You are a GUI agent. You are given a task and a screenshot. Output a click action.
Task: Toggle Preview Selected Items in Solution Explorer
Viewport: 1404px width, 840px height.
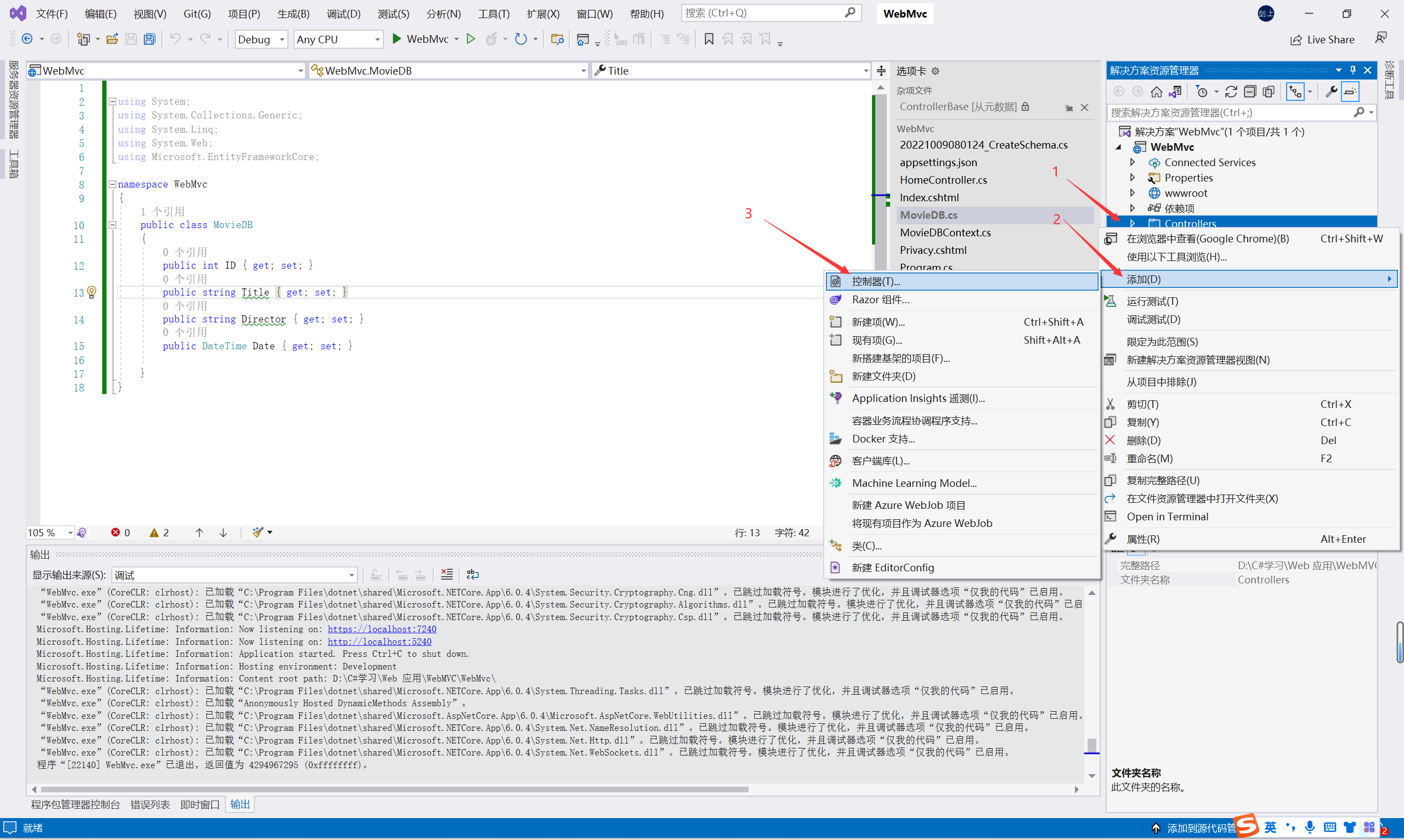(x=1350, y=92)
